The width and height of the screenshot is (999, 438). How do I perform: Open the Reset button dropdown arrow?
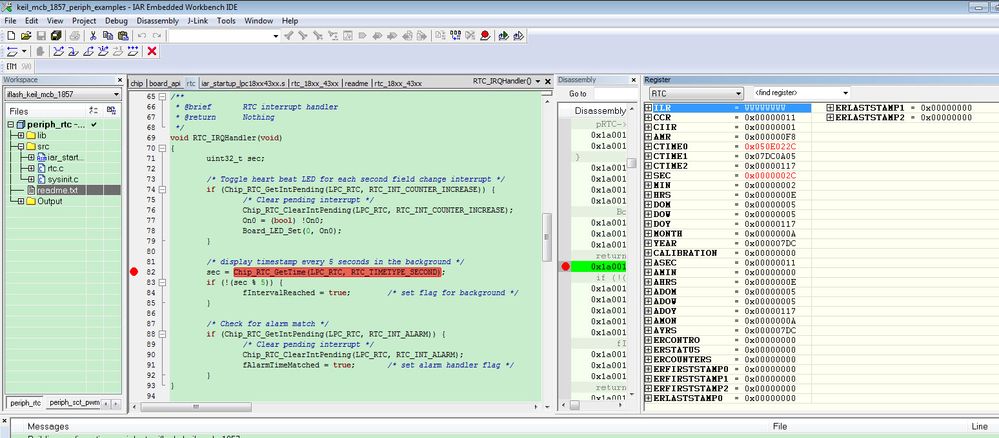coord(24,51)
